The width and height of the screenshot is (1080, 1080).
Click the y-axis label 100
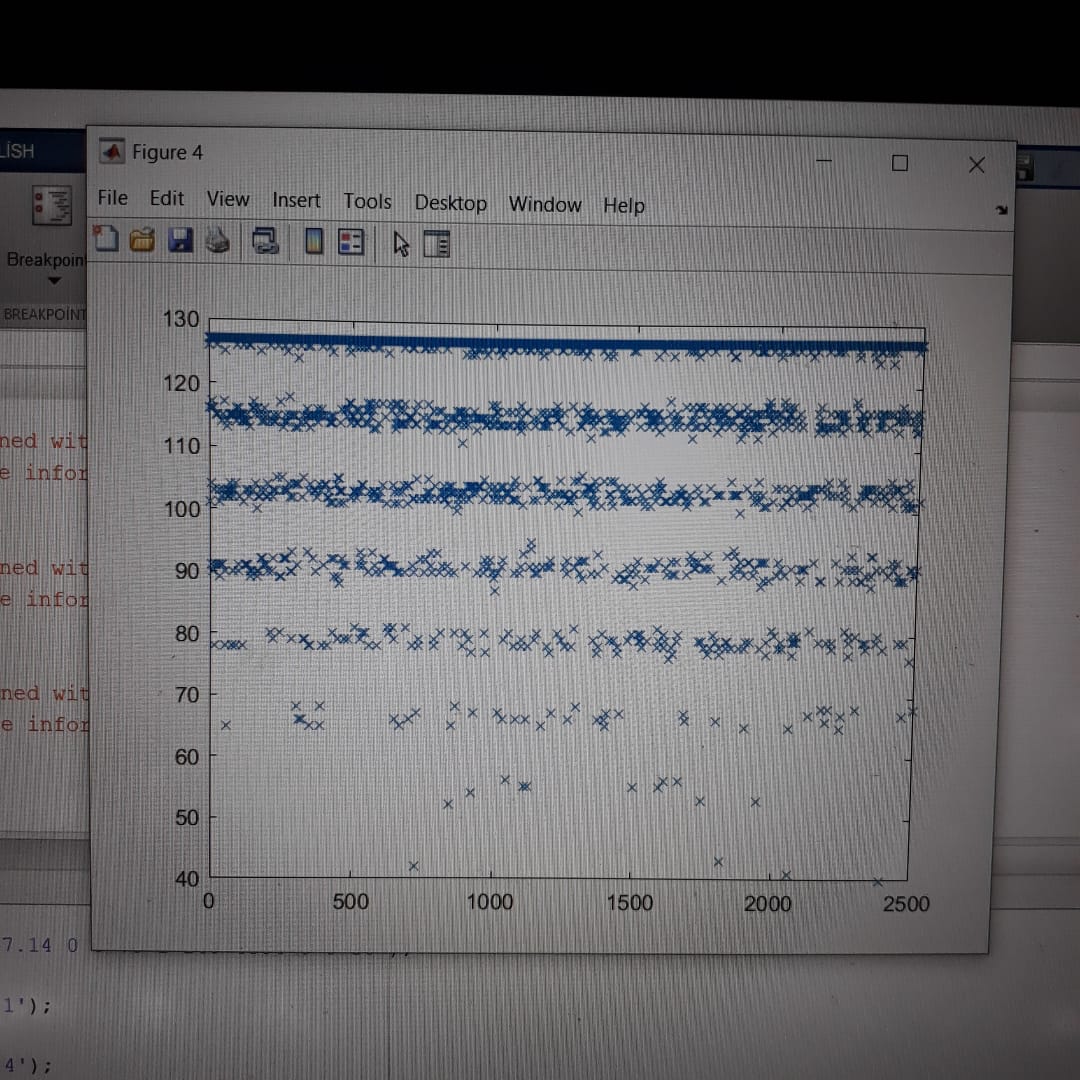[x=182, y=509]
